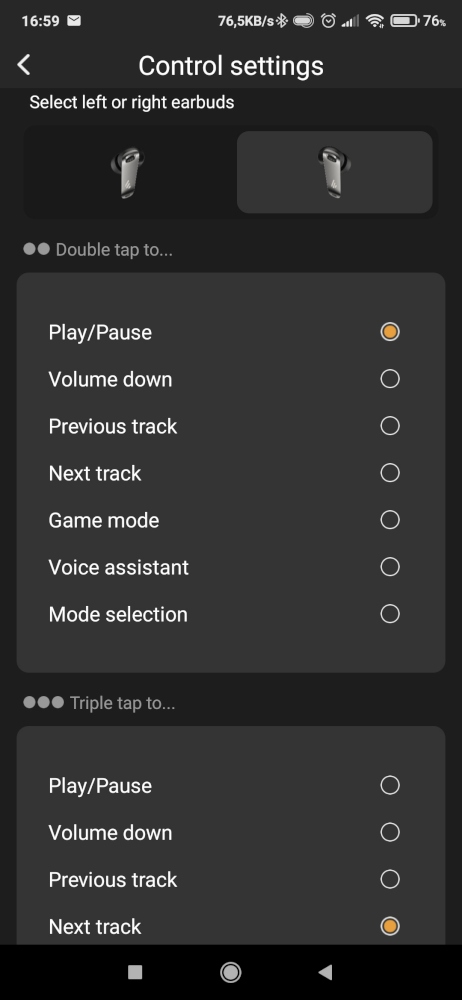
Task: Select Play/Pause radio for double tap
Action: point(390,332)
